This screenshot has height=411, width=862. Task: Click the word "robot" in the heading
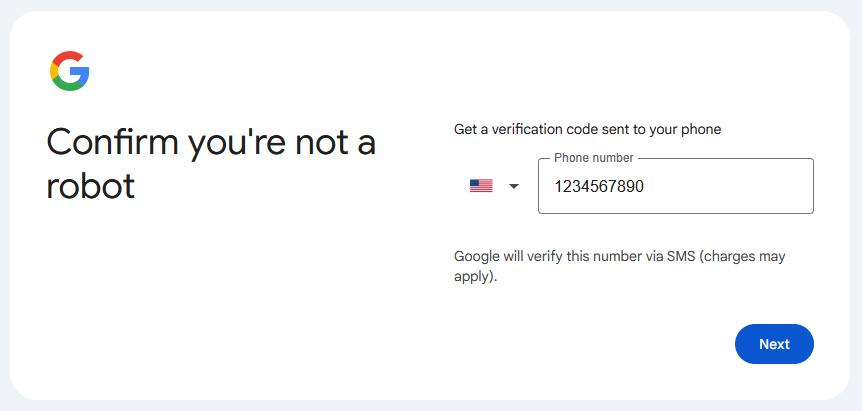91,185
